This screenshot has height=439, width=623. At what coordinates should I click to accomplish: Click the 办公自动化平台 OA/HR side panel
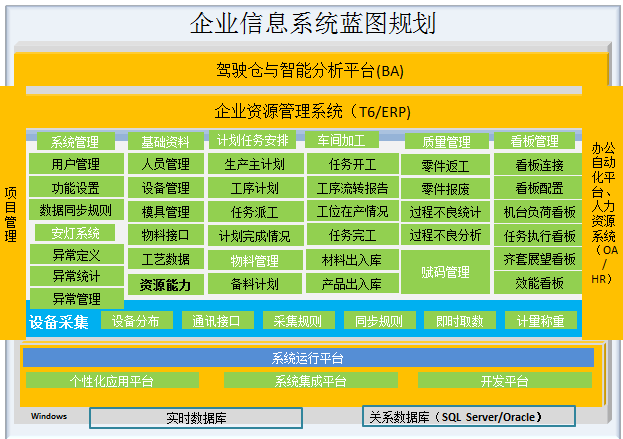603,213
